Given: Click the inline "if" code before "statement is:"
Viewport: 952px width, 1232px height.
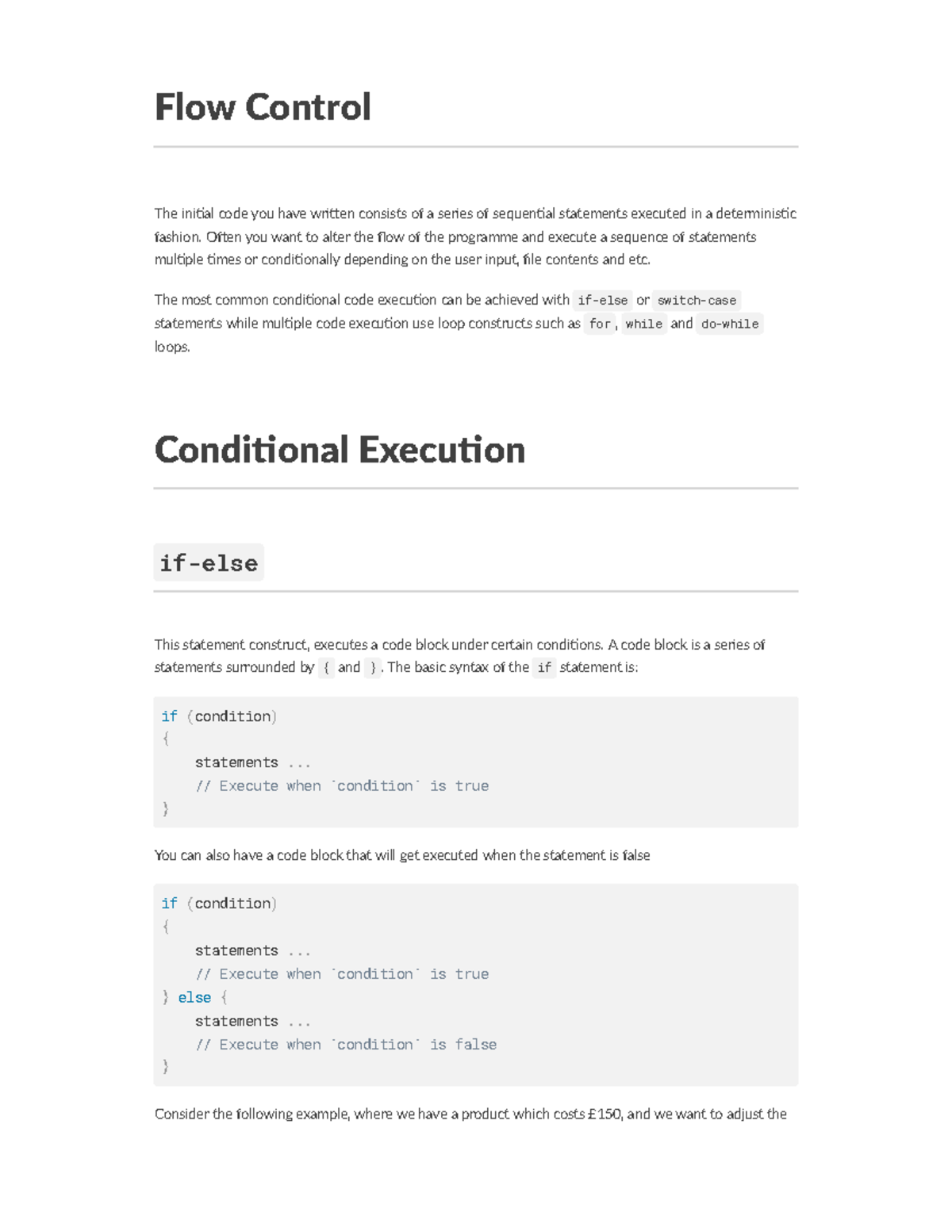Looking at the screenshot, I should (544, 668).
